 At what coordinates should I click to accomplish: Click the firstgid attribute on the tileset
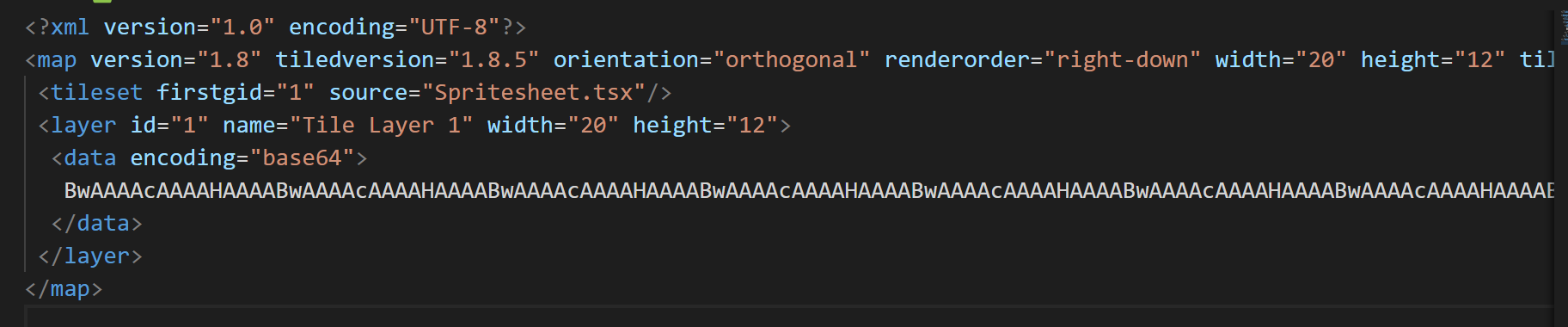(x=209, y=93)
